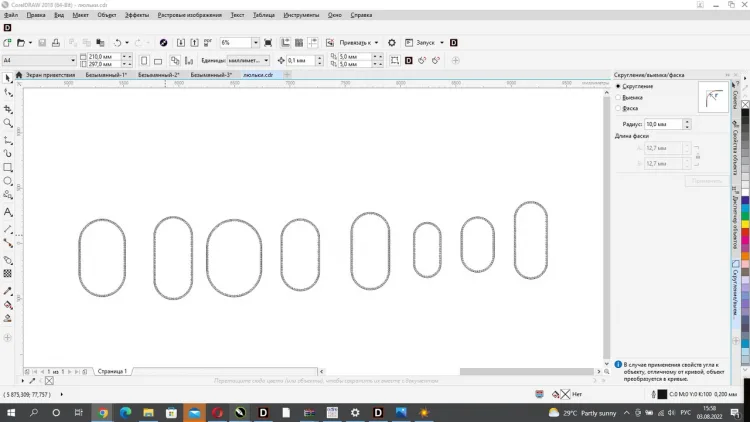Open the Undo history dropdown arrow
The height and width of the screenshot is (422, 750).
click(127, 43)
